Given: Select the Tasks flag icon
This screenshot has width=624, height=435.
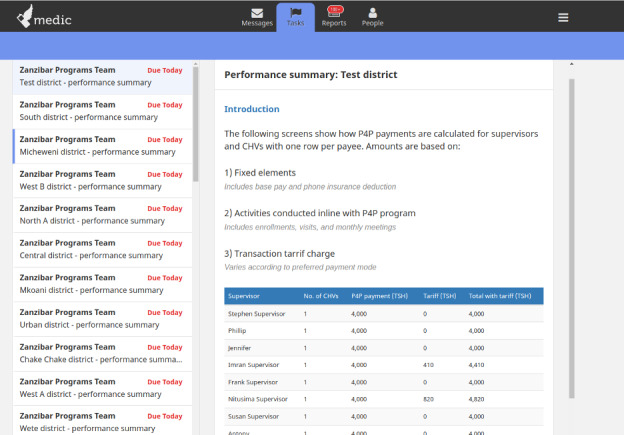Looking at the screenshot, I should tap(296, 13).
